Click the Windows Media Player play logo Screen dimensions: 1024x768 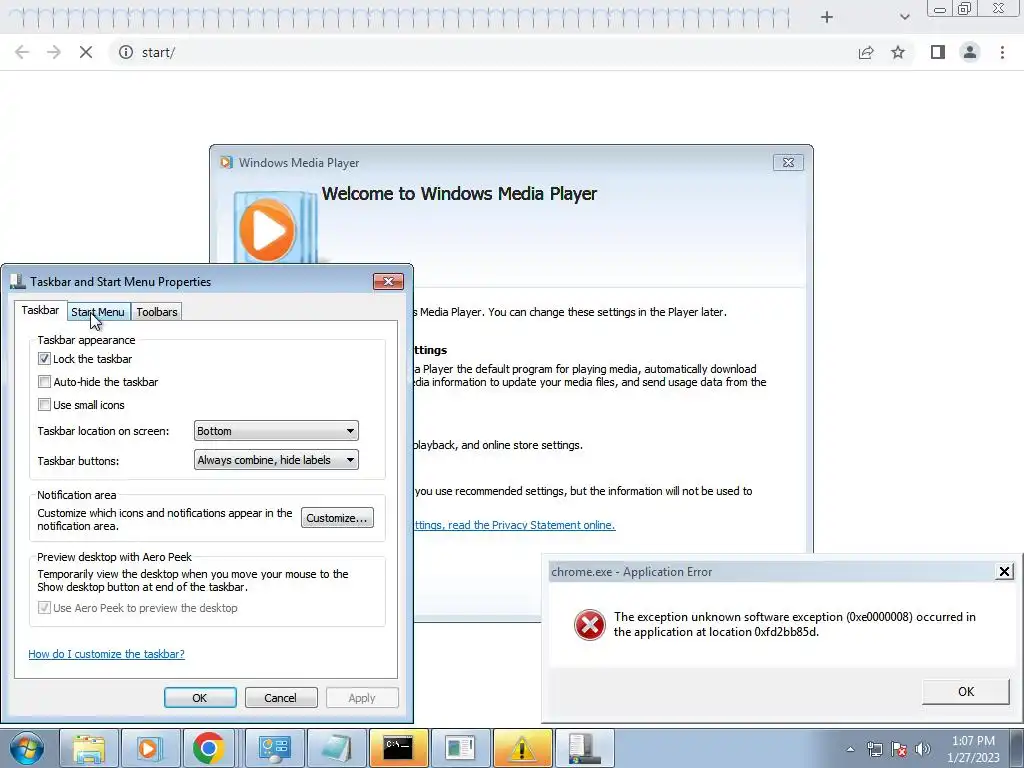(x=268, y=230)
